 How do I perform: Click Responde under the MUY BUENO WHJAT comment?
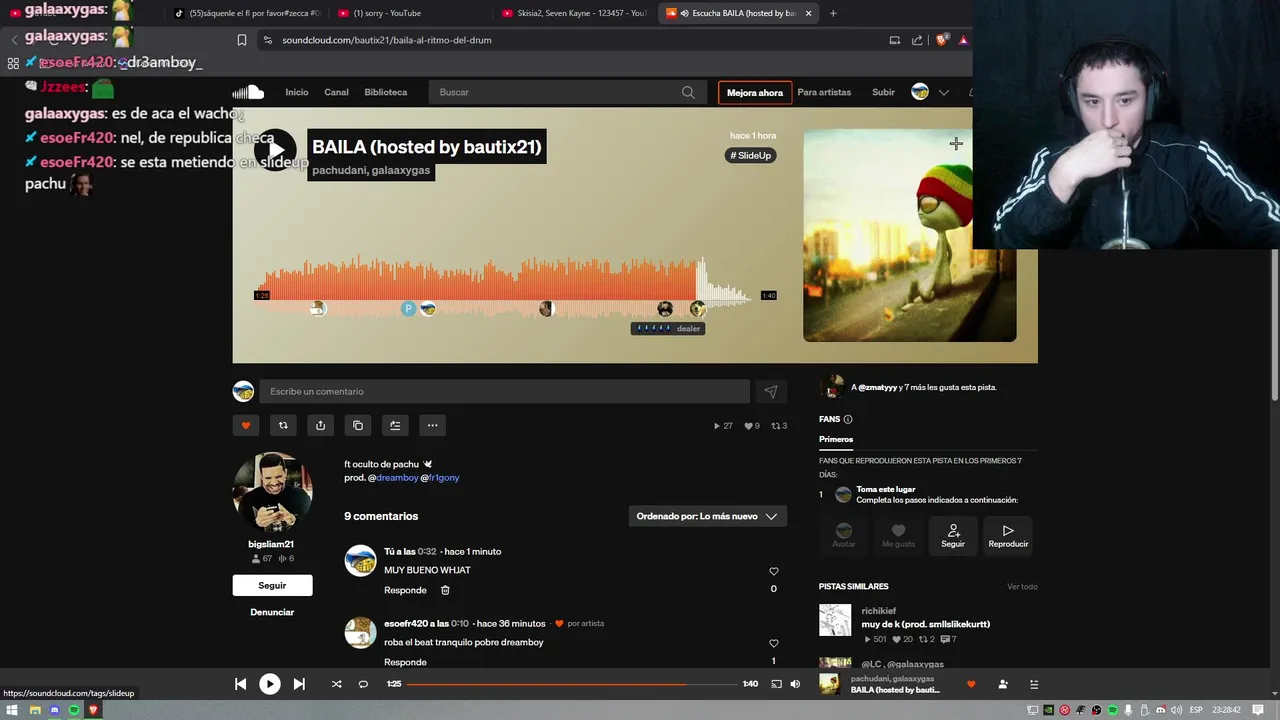click(x=405, y=590)
